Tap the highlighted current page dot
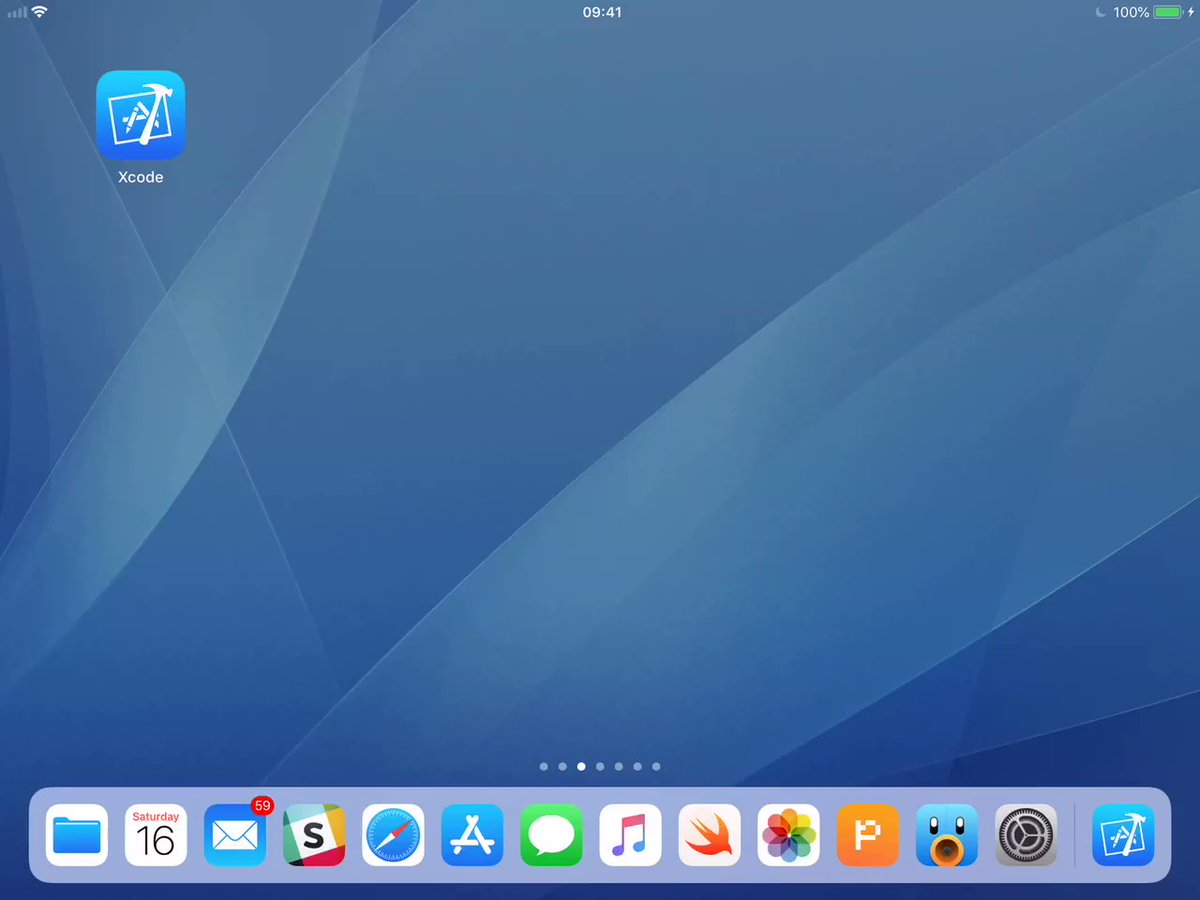The width and height of the screenshot is (1200, 900). click(x=581, y=766)
